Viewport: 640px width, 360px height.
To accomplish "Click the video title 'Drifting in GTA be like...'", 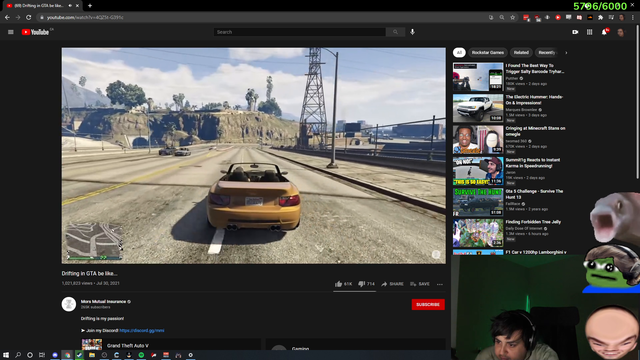I will pyautogui.click(x=89, y=273).
